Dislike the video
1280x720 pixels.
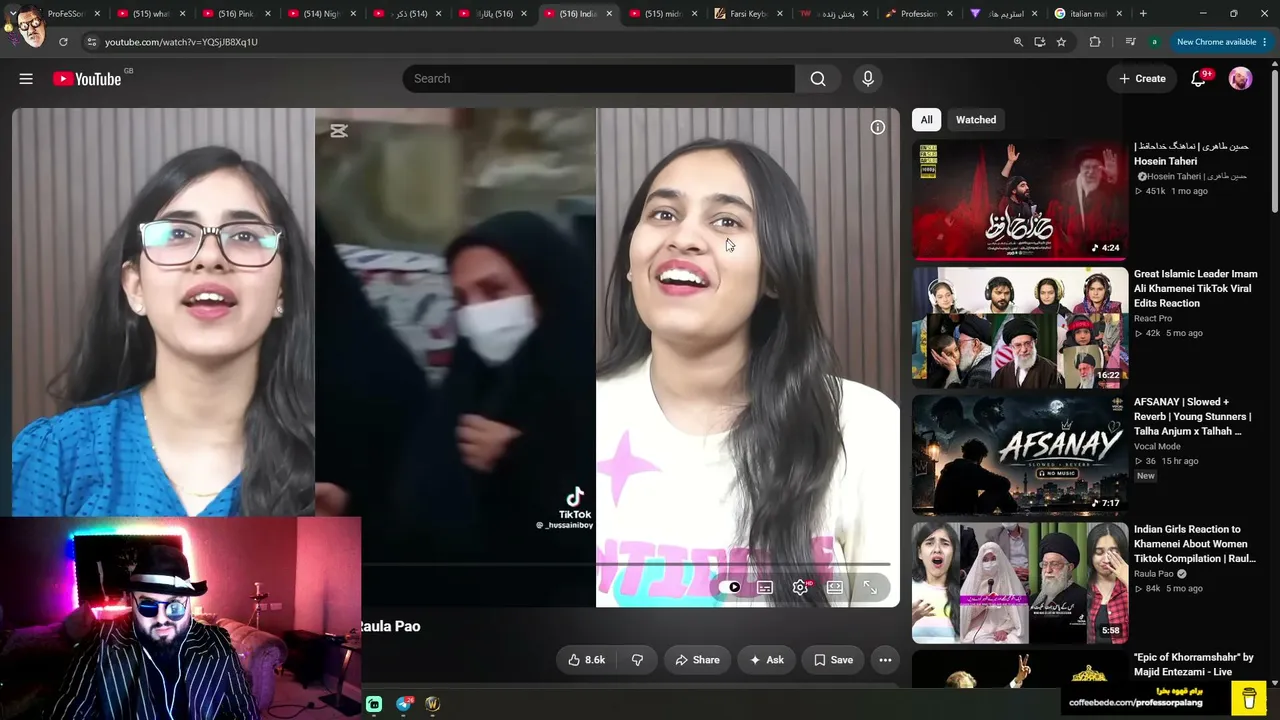pyautogui.click(x=637, y=660)
